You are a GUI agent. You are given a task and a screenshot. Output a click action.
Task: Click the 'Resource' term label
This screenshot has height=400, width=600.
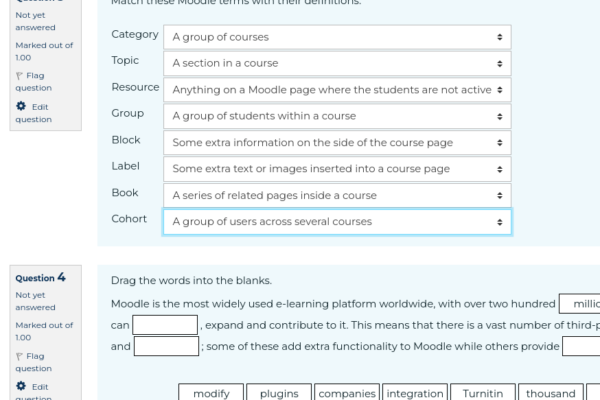coord(135,87)
